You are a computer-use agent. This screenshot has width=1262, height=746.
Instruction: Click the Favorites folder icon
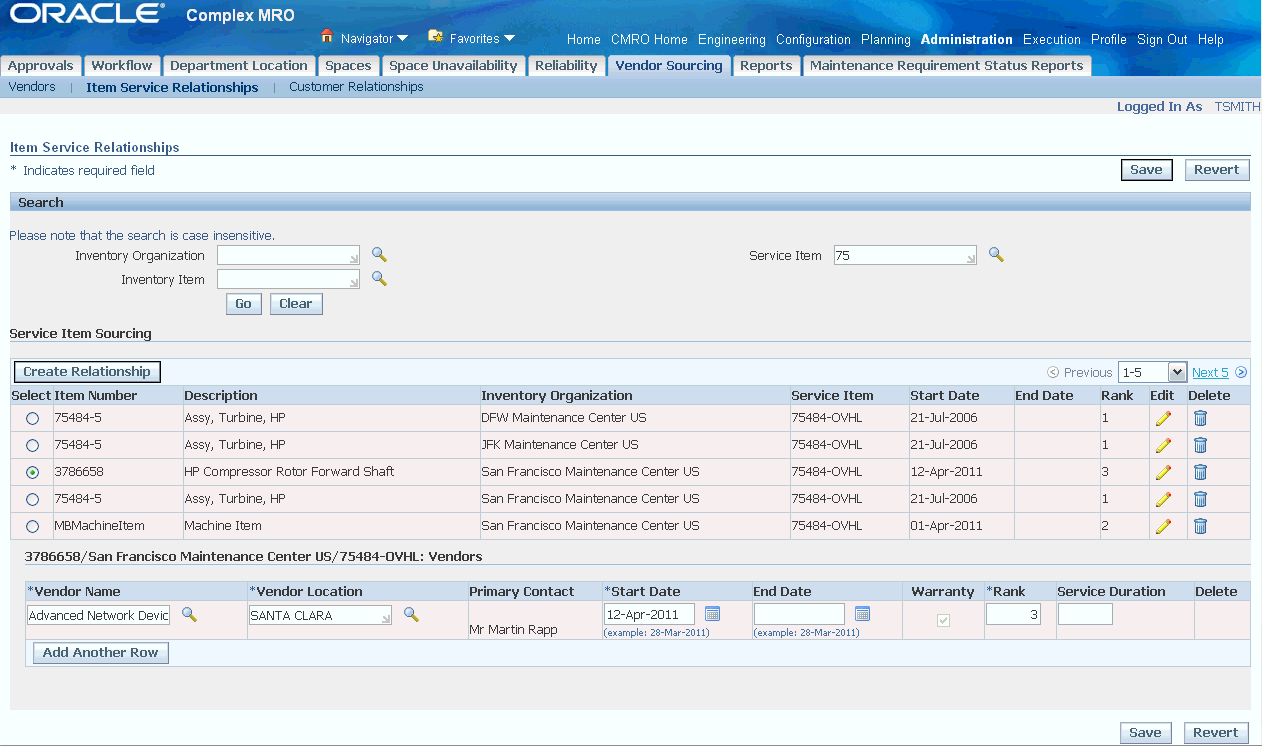pyautogui.click(x=435, y=37)
